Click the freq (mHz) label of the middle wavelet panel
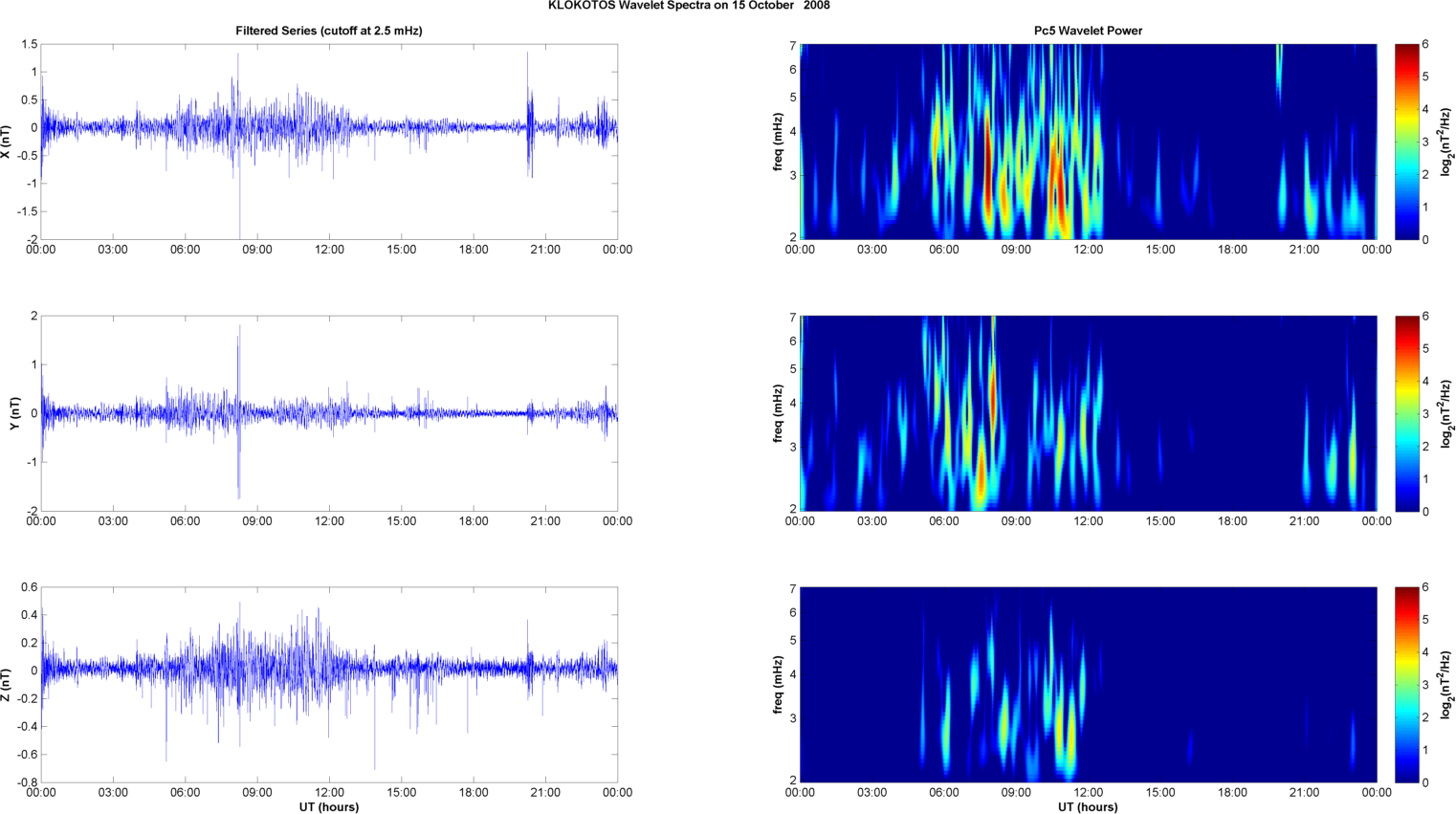 click(x=779, y=413)
